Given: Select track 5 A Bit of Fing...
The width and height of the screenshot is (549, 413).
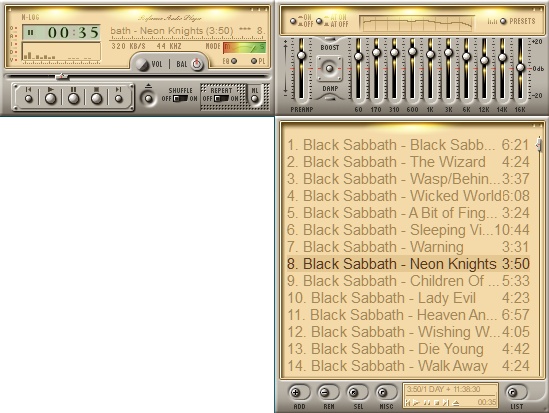Looking at the screenshot, I should [x=408, y=213].
